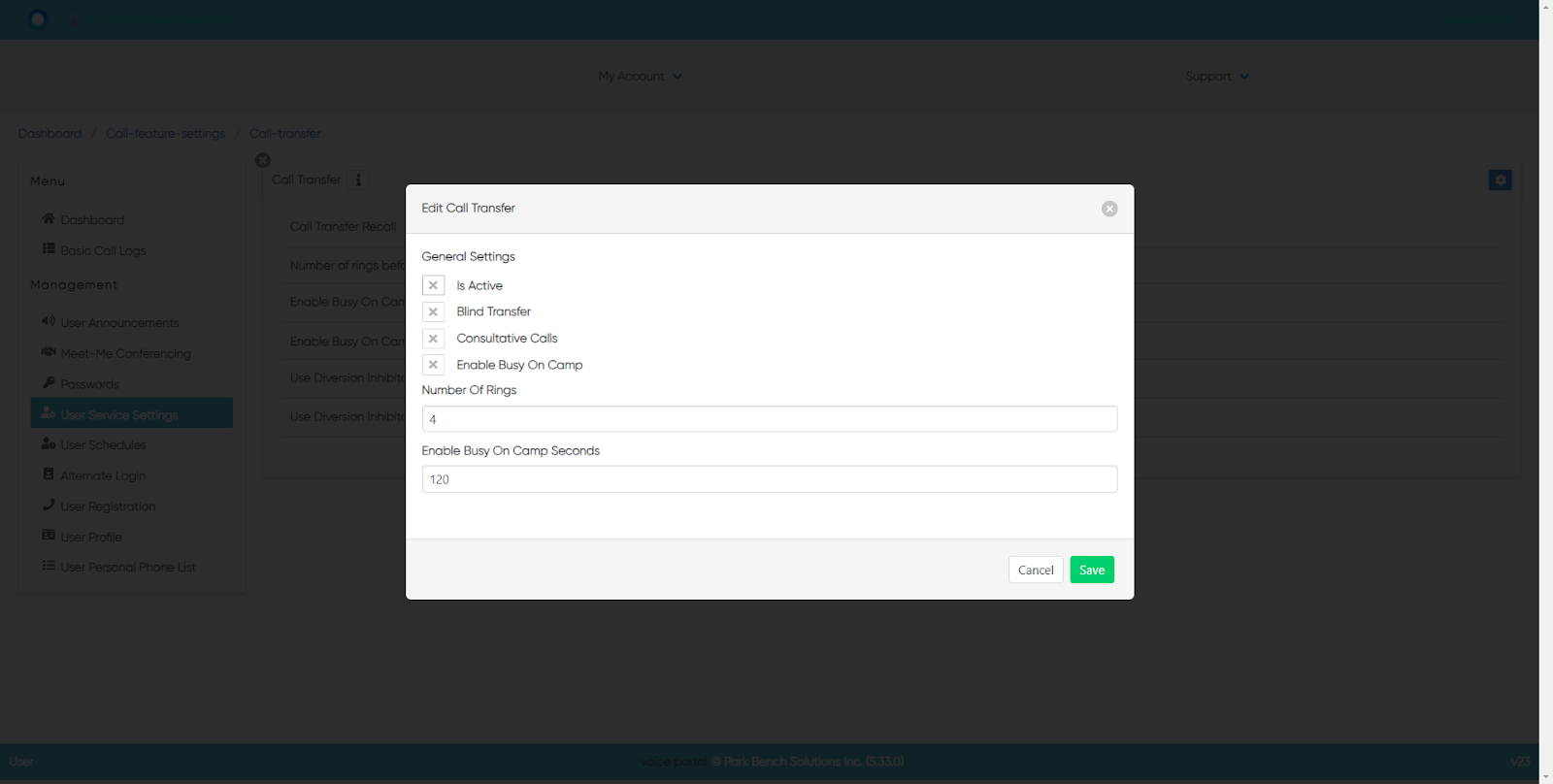The width and height of the screenshot is (1553, 784).
Task: Select User Service Settings in sidebar
Action: pos(132,413)
